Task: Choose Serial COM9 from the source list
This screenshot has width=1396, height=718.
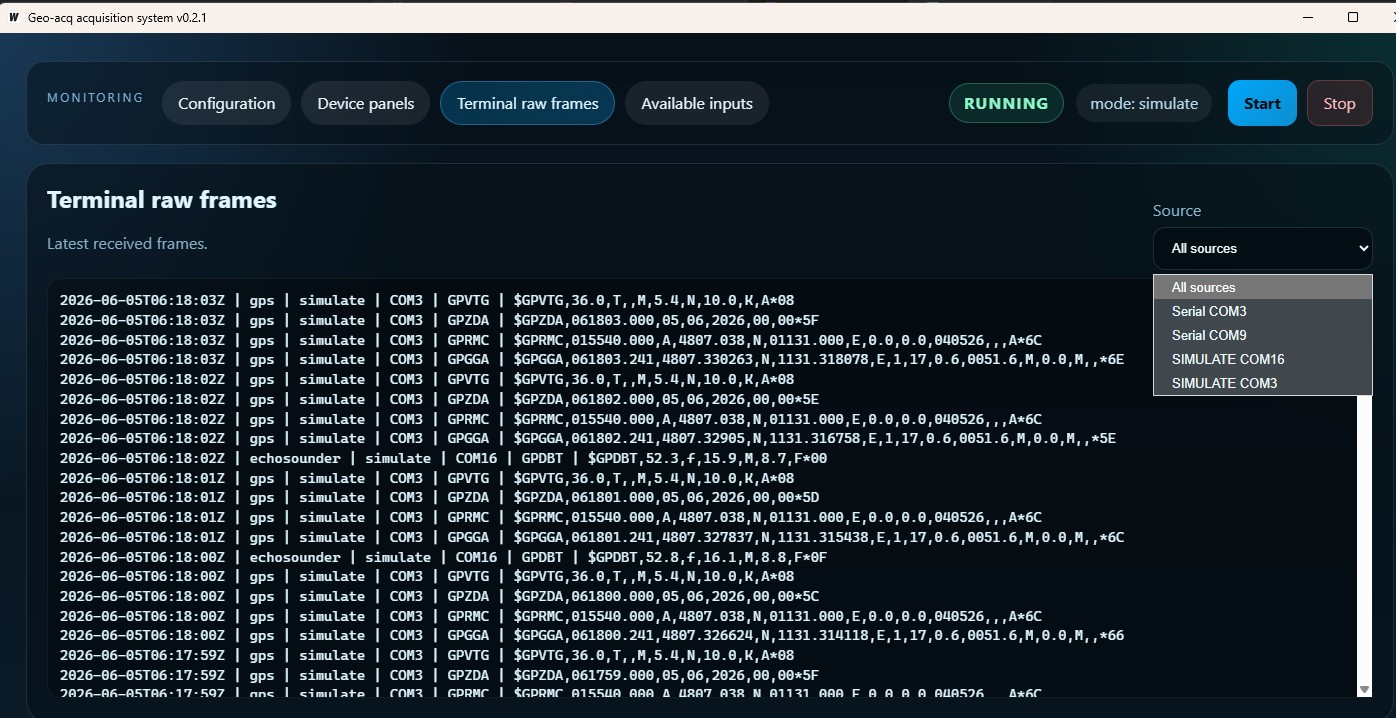Action: [x=1262, y=335]
